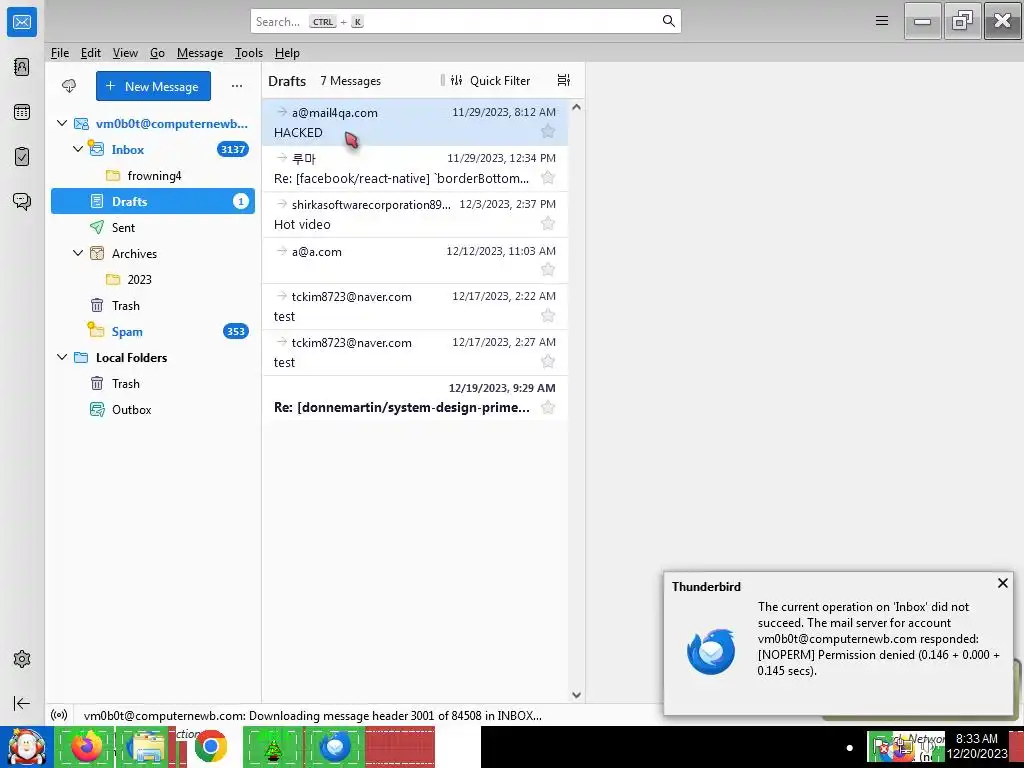Image resolution: width=1024 pixels, height=768 pixels.
Task: Collapse the Archives folder
Action: (x=78, y=253)
